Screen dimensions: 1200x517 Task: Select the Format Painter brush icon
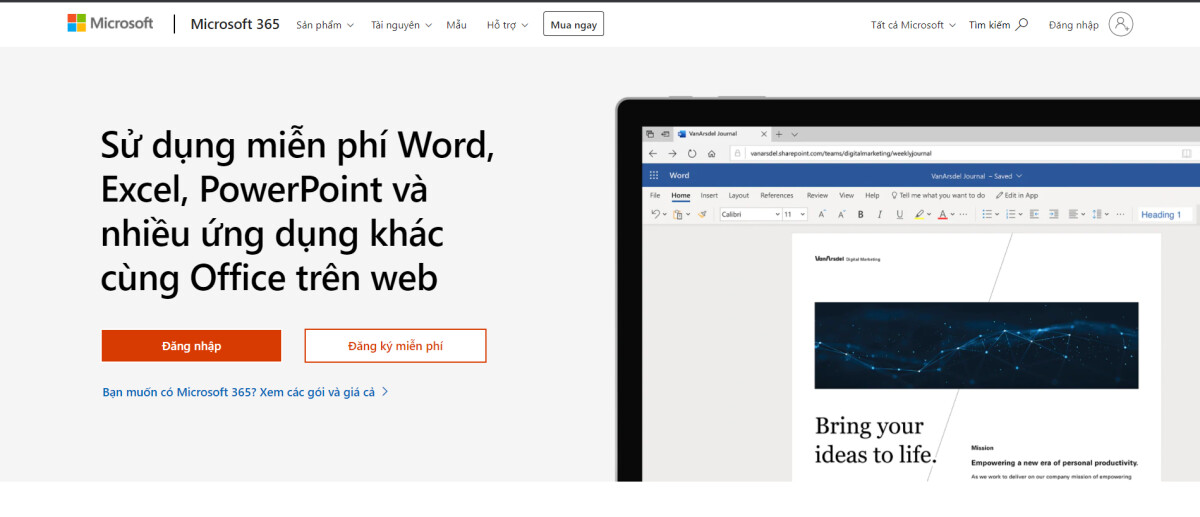[702, 214]
